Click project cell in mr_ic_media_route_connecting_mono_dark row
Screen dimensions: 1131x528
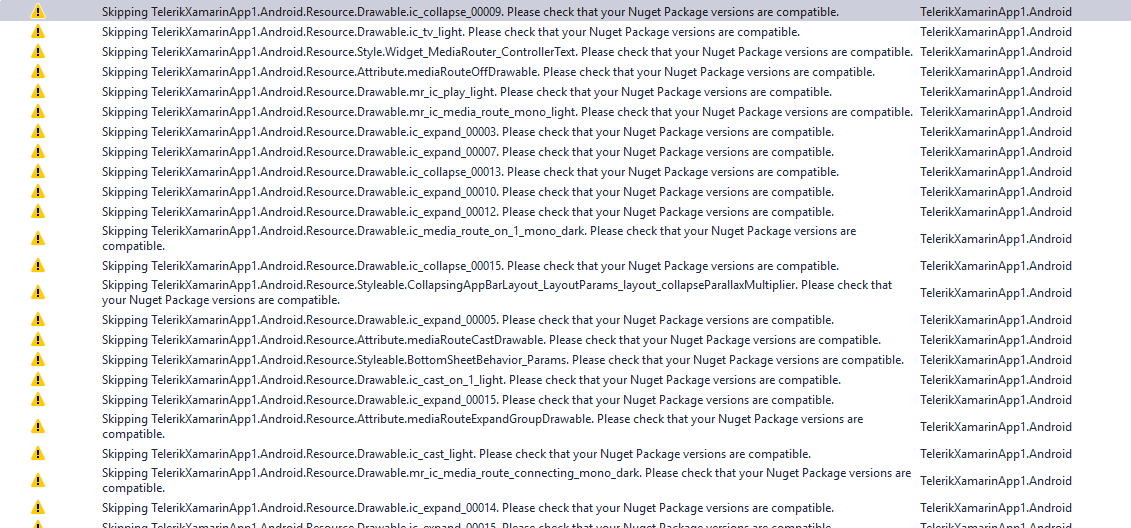tap(995, 481)
